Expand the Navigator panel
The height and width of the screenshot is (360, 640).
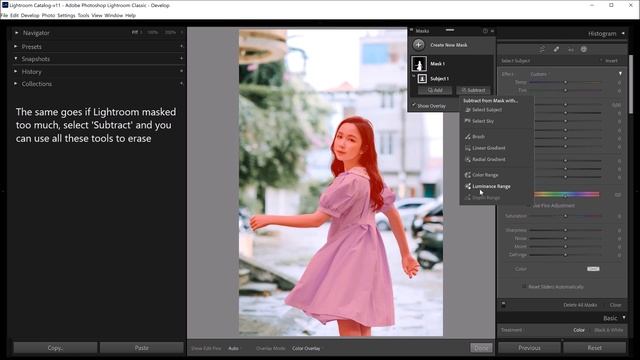[x=16, y=33]
